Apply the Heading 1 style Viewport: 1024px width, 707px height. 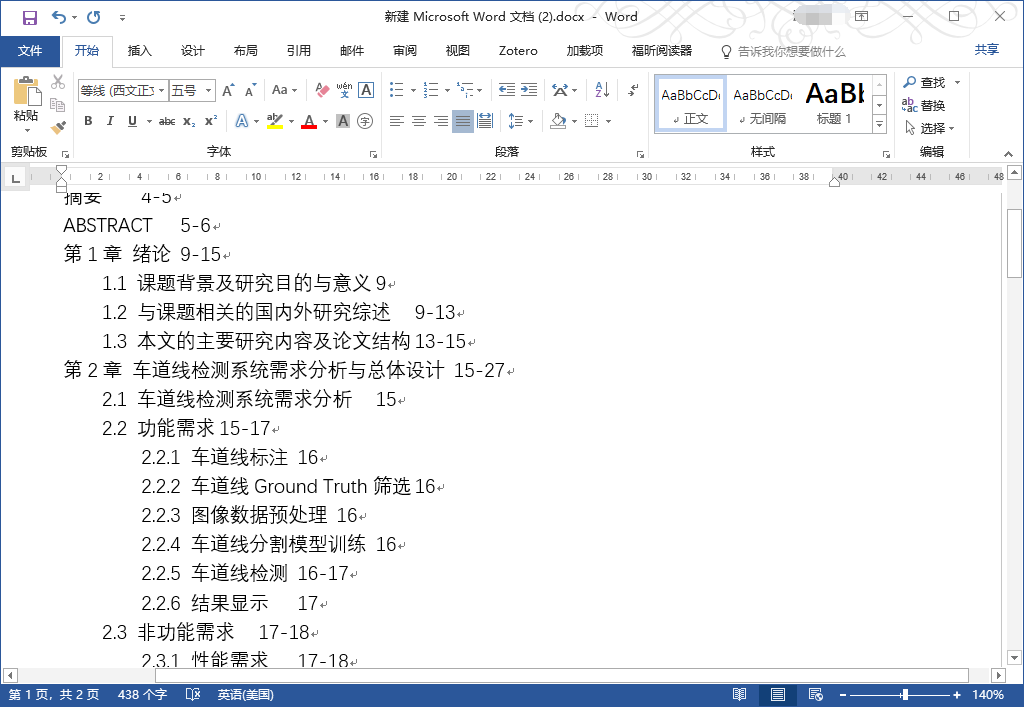pyautogui.click(x=835, y=104)
